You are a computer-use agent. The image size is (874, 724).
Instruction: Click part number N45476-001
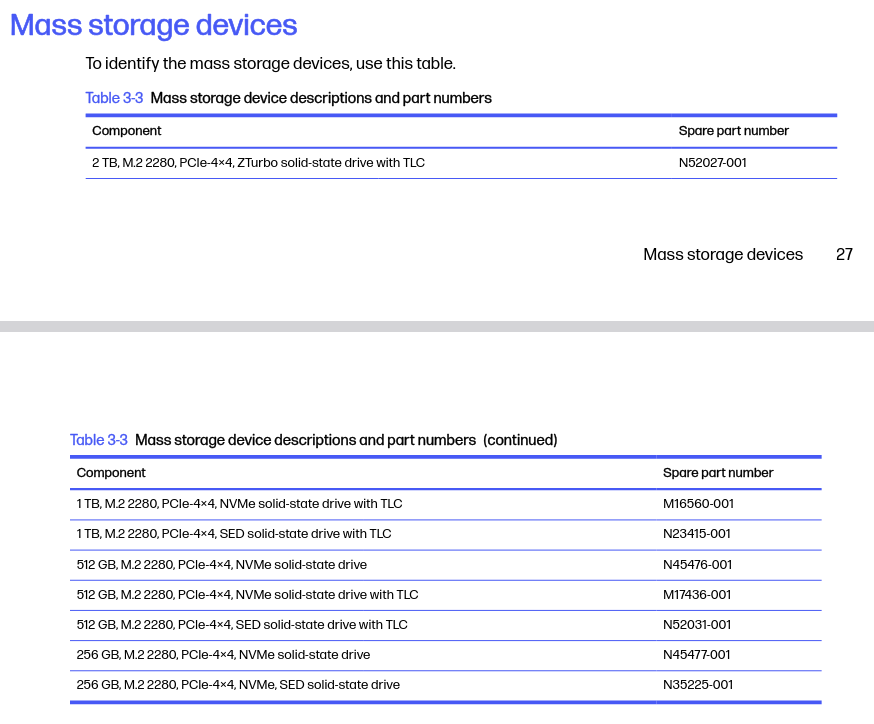coord(697,565)
